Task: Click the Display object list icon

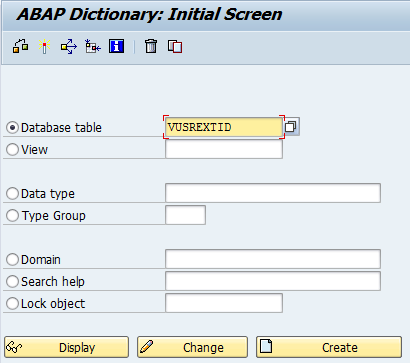Action: click(93, 46)
